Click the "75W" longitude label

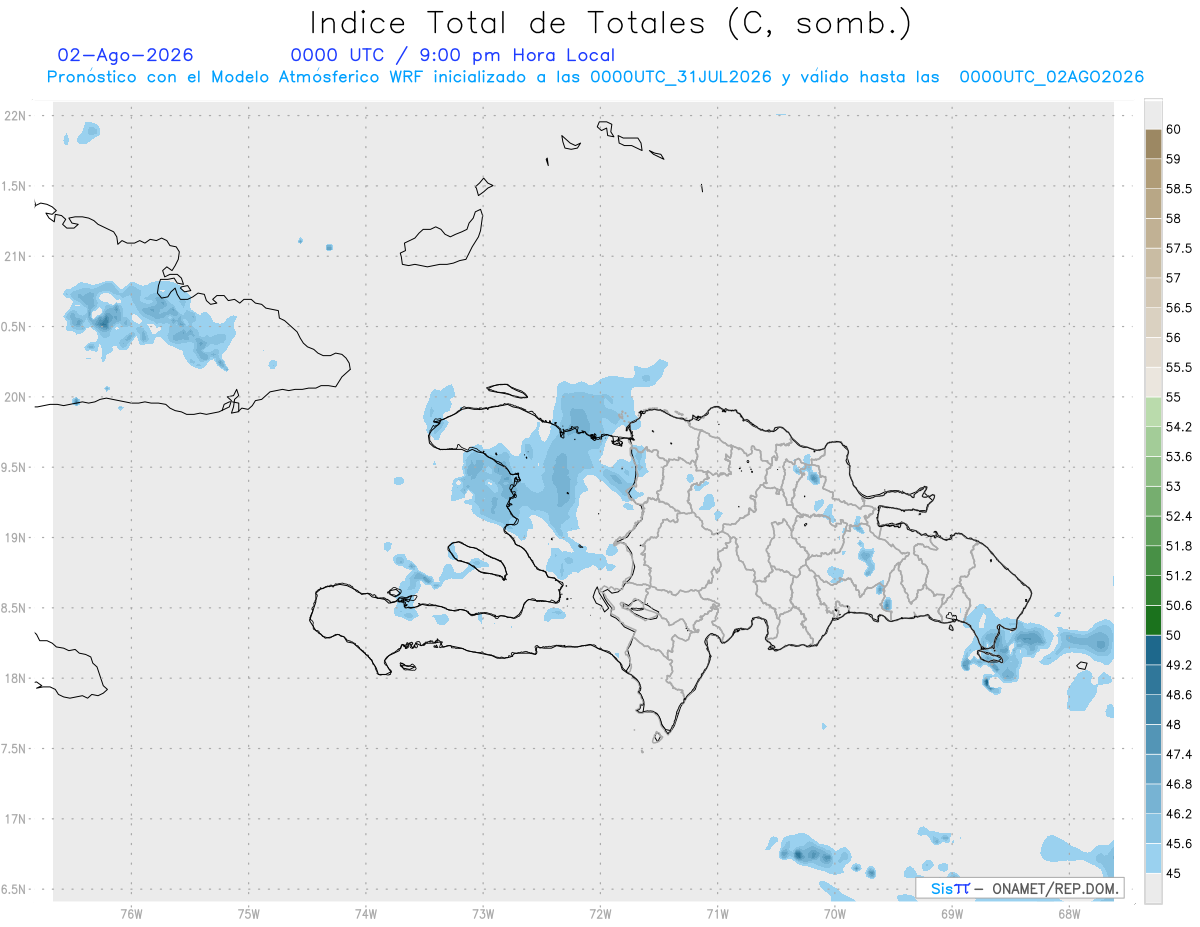pos(249,913)
